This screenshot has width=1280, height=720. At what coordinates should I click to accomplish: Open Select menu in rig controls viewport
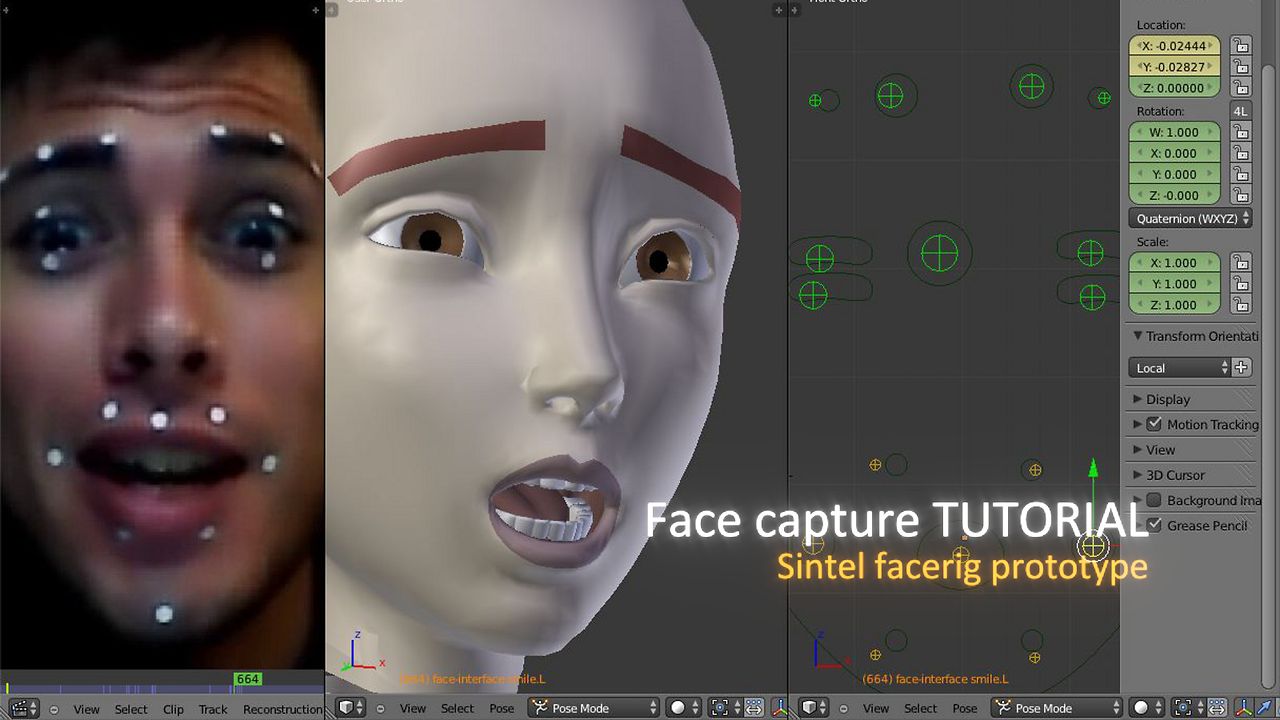(x=921, y=709)
